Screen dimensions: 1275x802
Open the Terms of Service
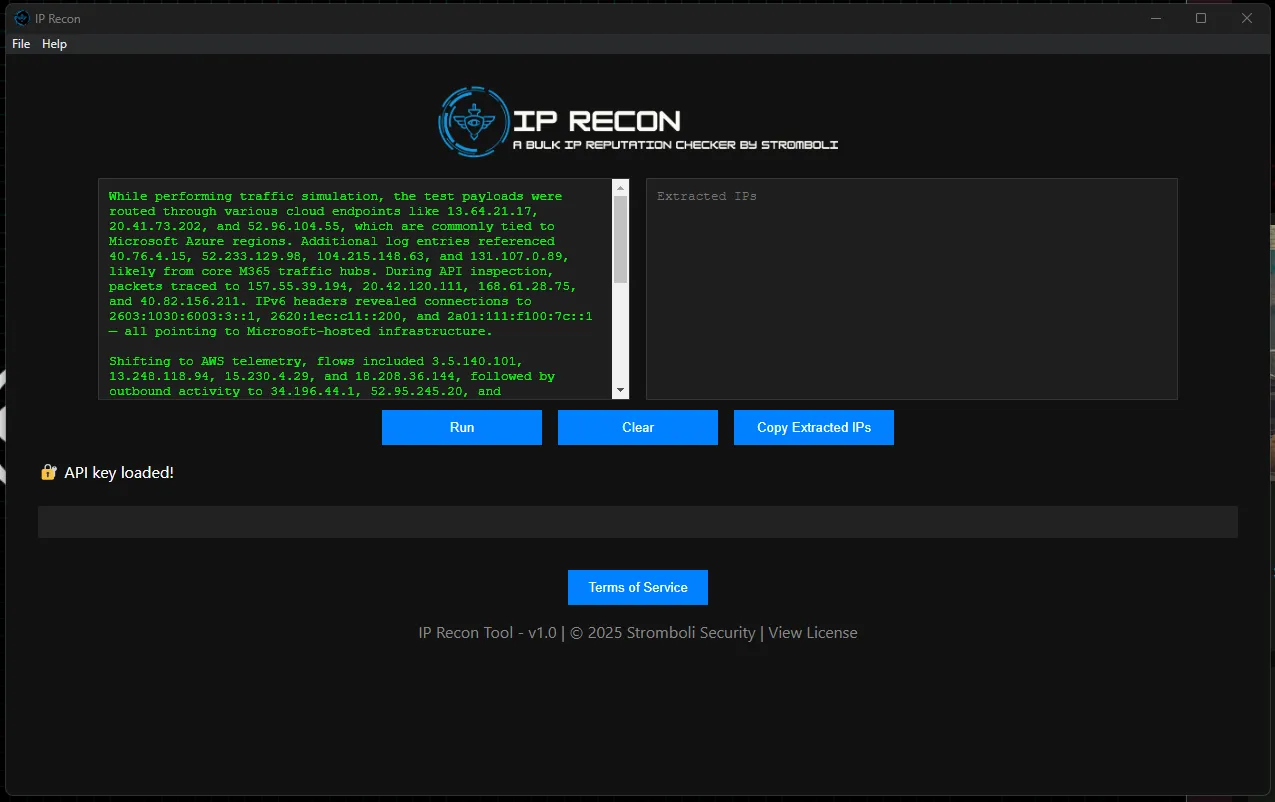(x=637, y=587)
